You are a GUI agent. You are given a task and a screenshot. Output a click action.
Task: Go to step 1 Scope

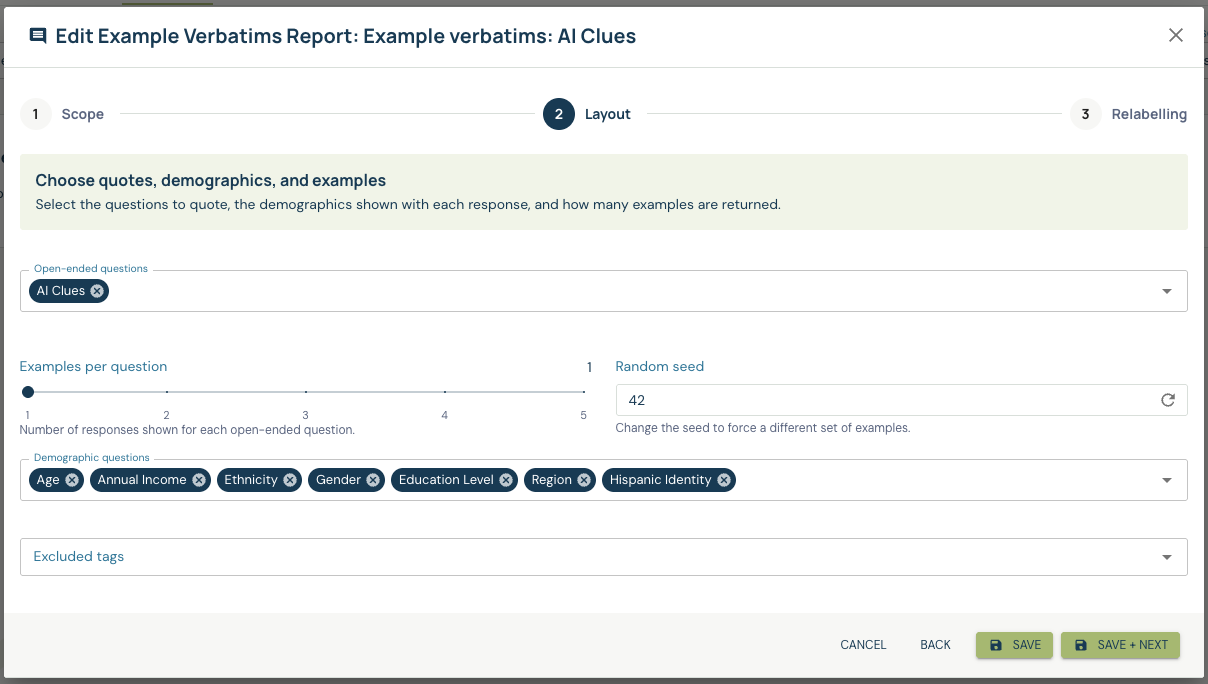(x=62, y=114)
